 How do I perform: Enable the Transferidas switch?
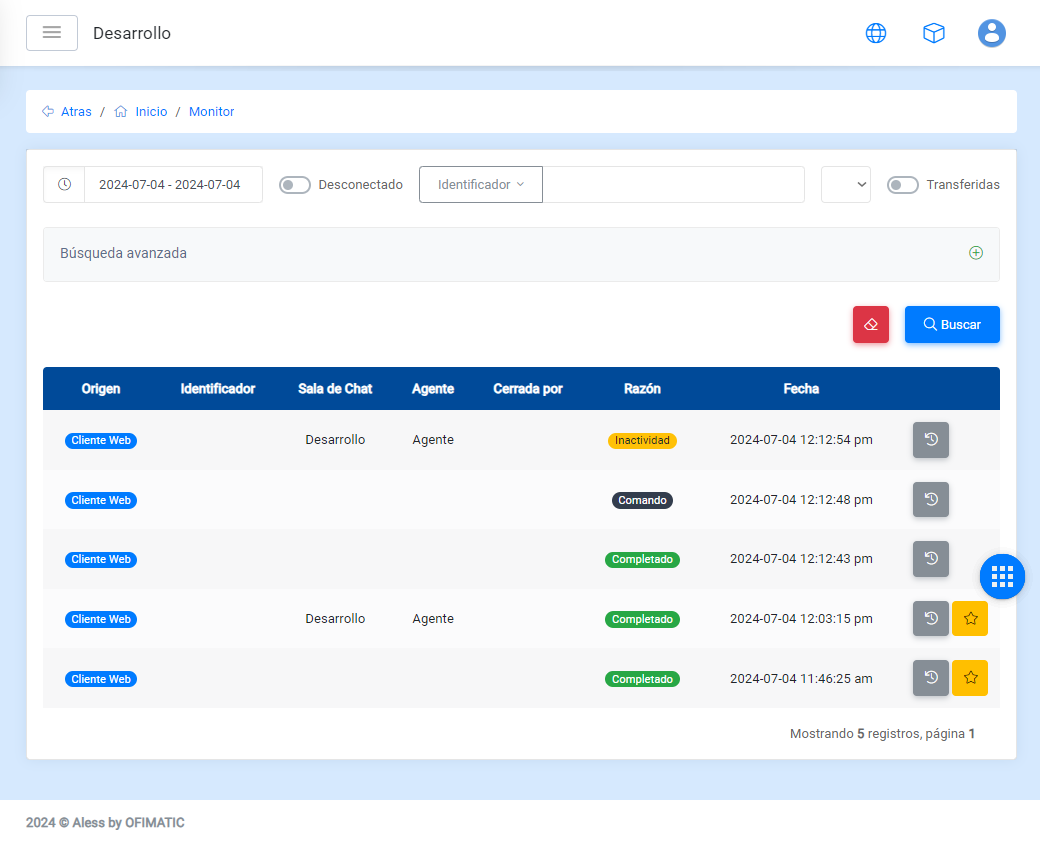pos(903,185)
